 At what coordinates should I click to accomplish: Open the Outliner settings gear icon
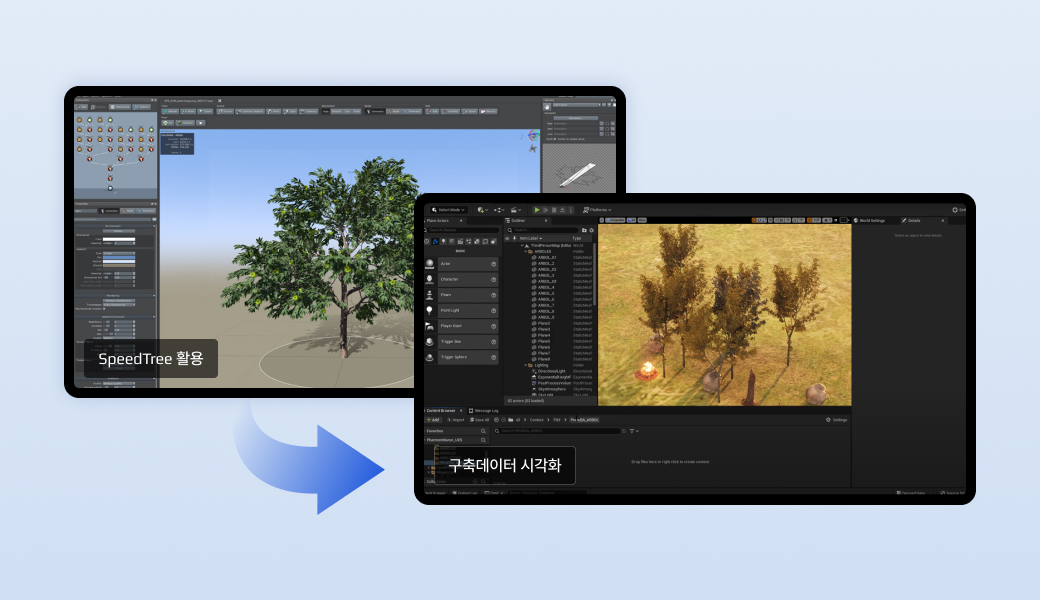coord(592,230)
